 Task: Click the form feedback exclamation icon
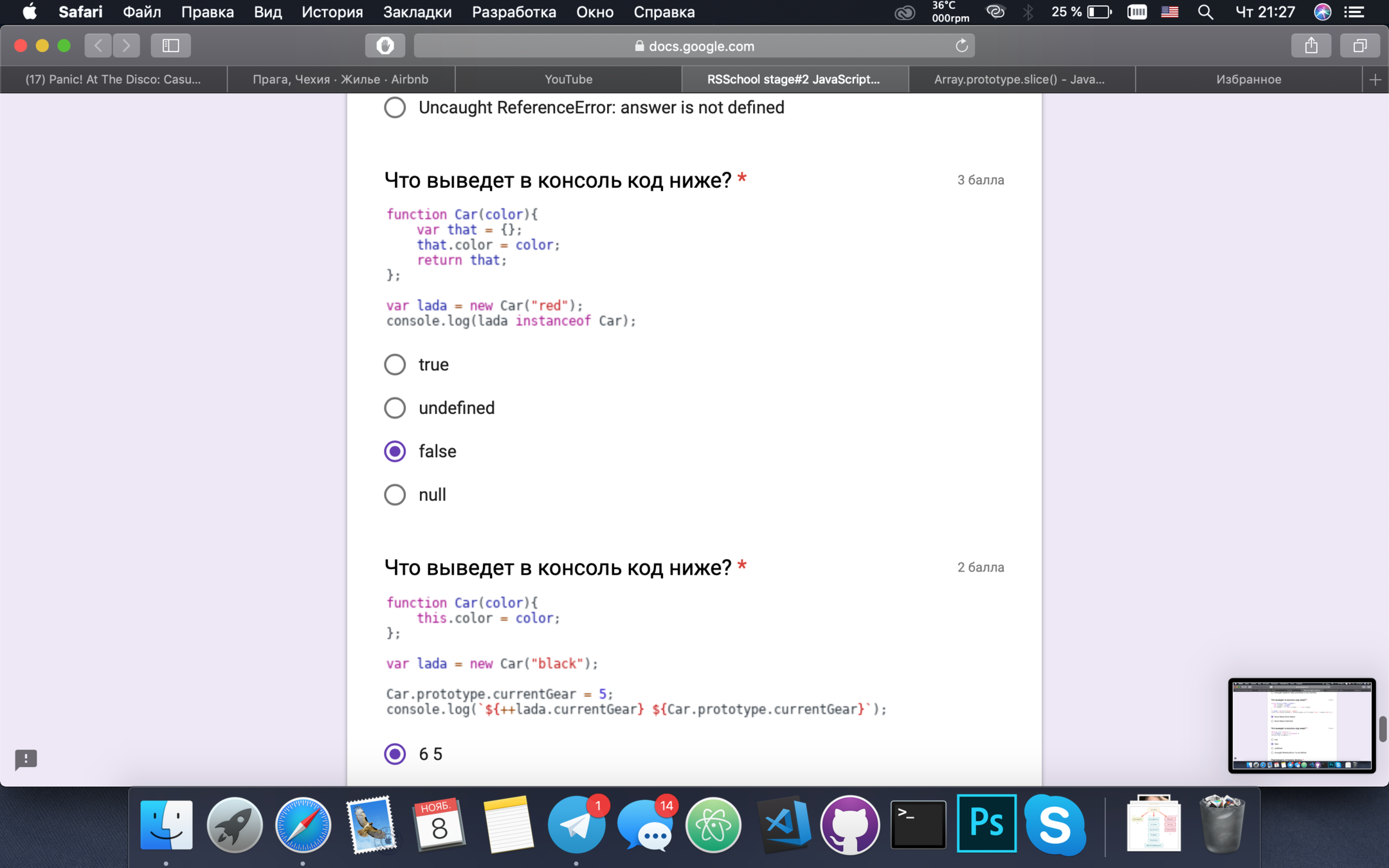click(26, 759)
